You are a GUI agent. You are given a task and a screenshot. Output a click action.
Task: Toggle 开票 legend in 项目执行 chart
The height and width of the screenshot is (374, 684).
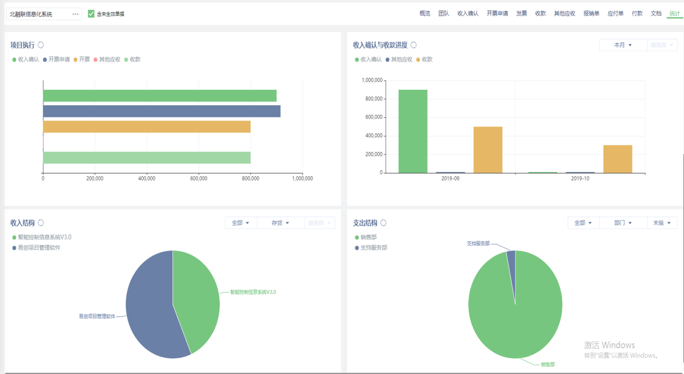(x=82, y=59)
